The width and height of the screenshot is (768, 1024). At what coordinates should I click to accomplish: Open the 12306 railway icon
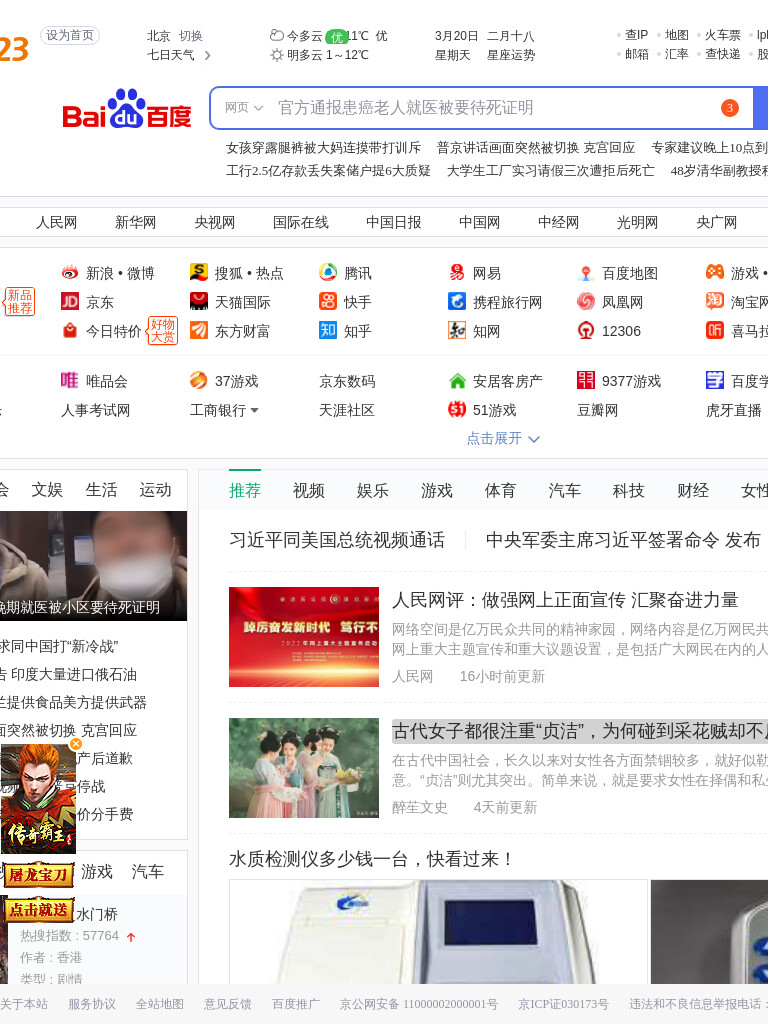tap(586, 330)
